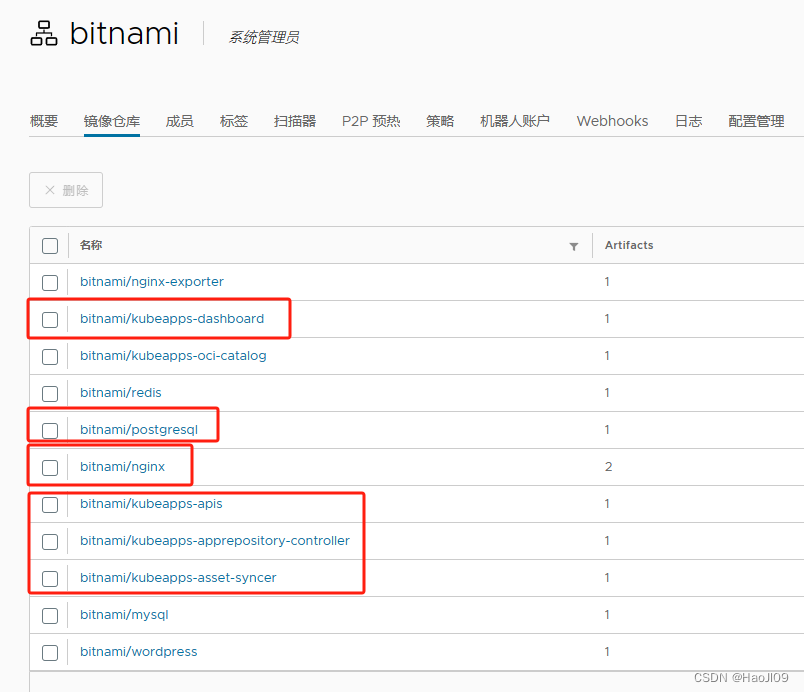The width and height of the screenshot is (804, 692).
Task: Open the bitnami/kubeapps-dashboard repository link
Action: [172, 318]
